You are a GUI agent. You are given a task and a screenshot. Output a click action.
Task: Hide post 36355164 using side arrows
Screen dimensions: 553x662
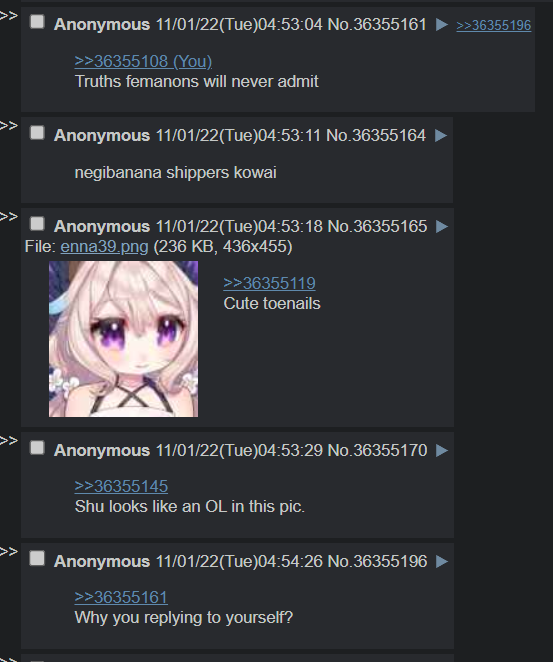click(x=8, y=126)
